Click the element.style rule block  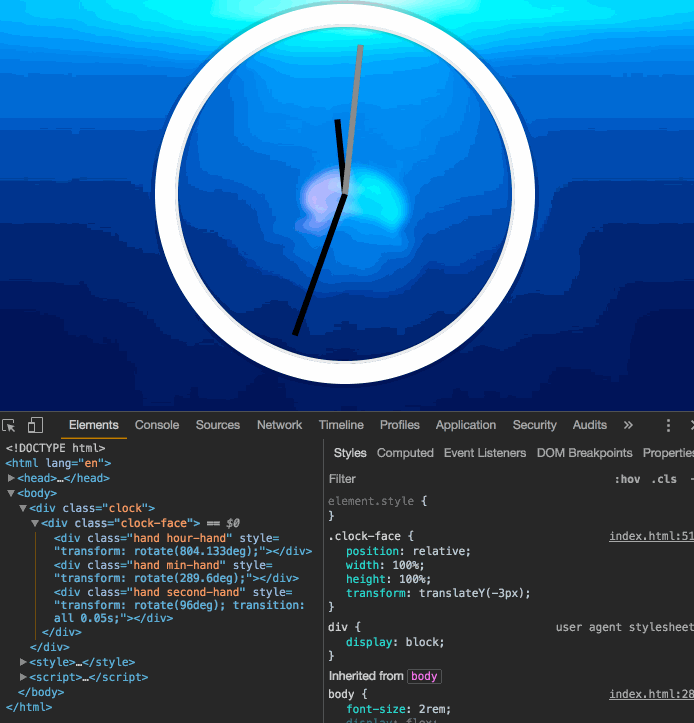[x=378, y=508]
